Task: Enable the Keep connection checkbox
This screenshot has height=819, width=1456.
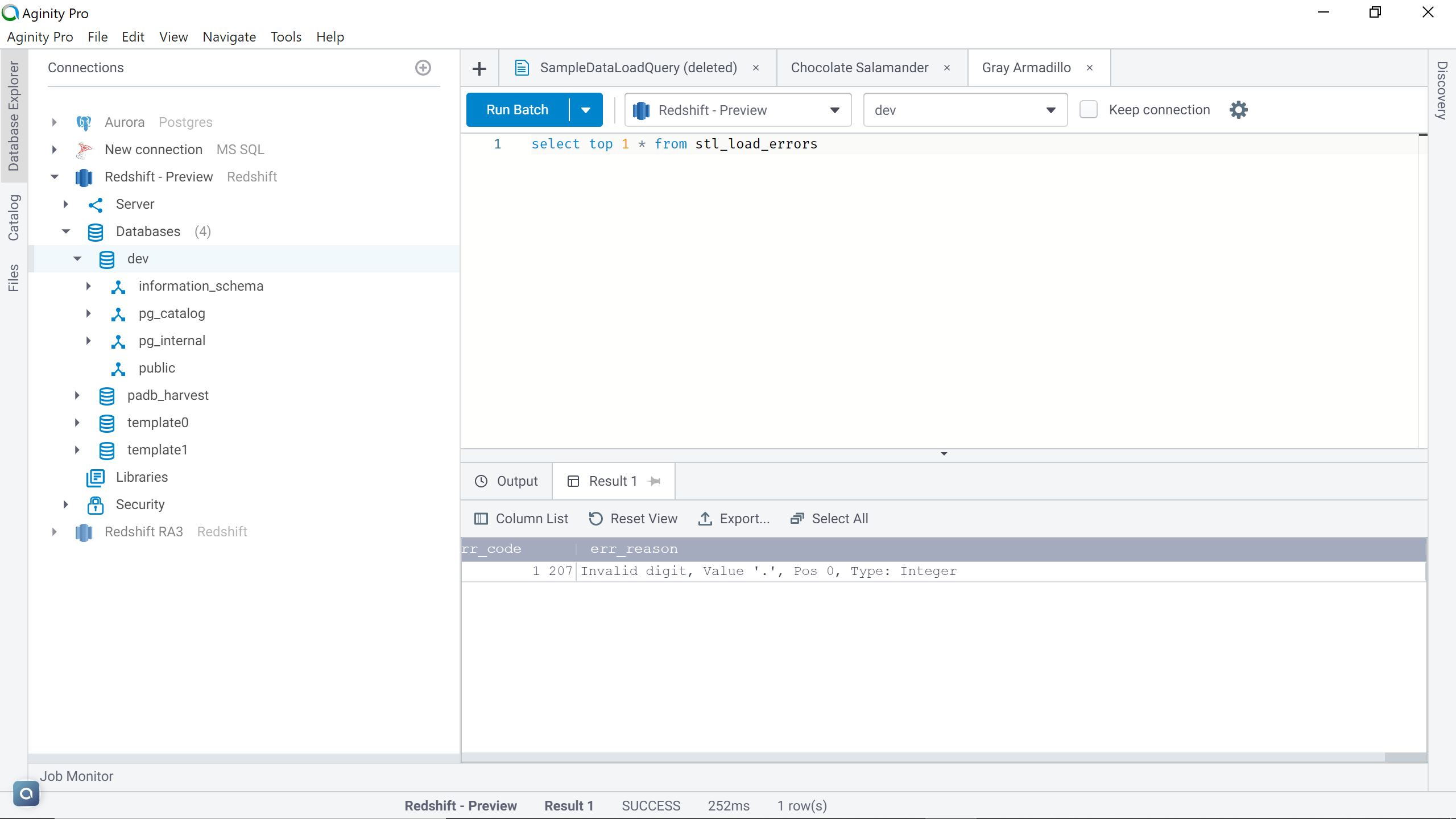Action: pyautogui.click(x=1089, y=109)
